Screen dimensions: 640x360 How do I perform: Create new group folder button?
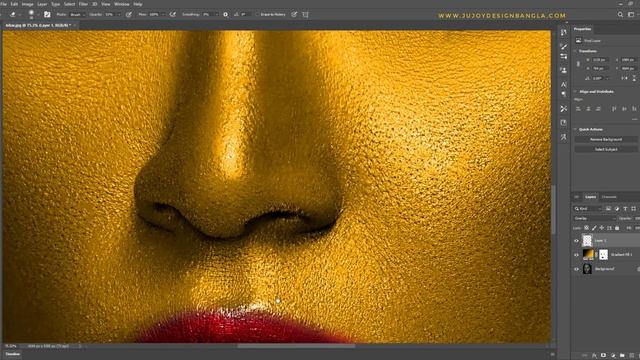pos(622,356)
